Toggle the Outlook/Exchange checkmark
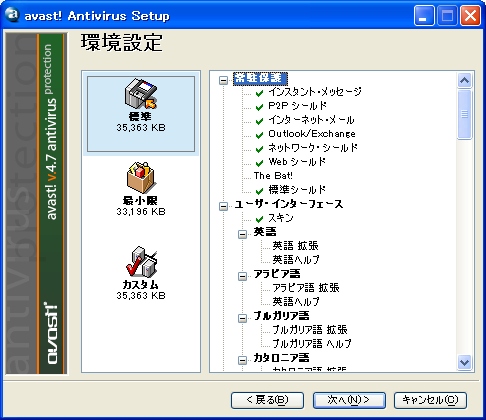 pos(259,135)
